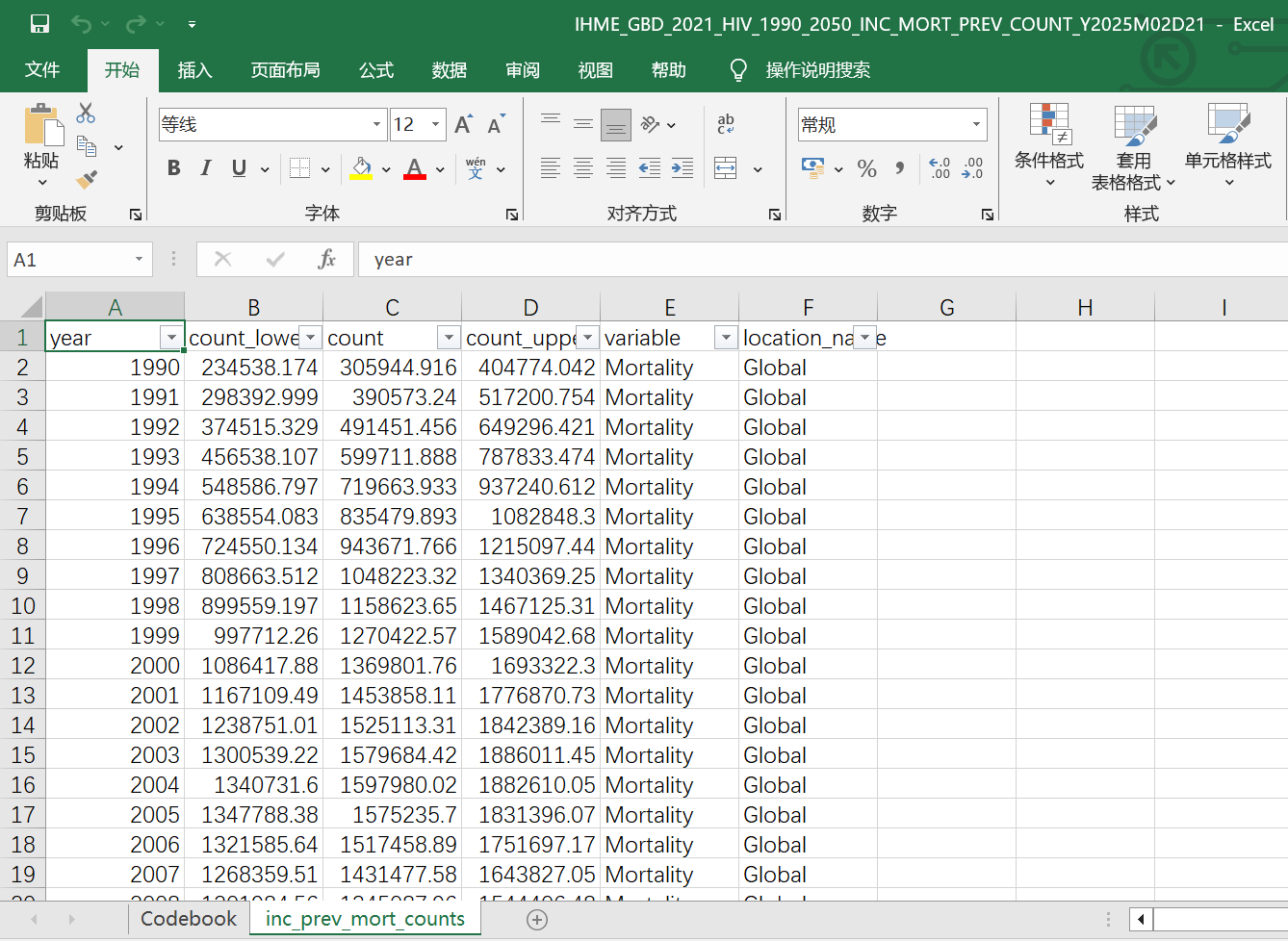Toggle italic text formatting

[206, 168]
